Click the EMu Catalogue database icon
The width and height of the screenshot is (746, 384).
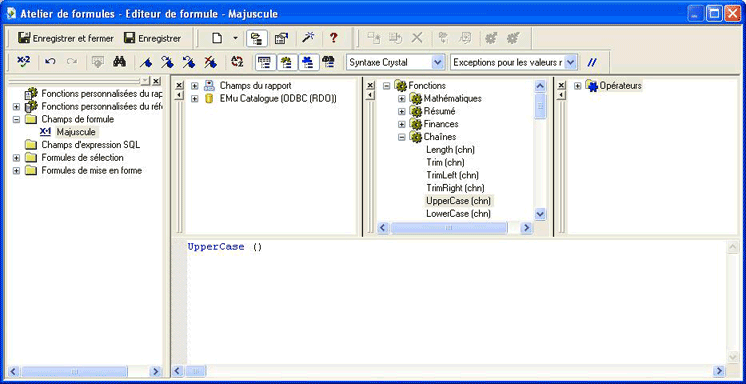209,98
